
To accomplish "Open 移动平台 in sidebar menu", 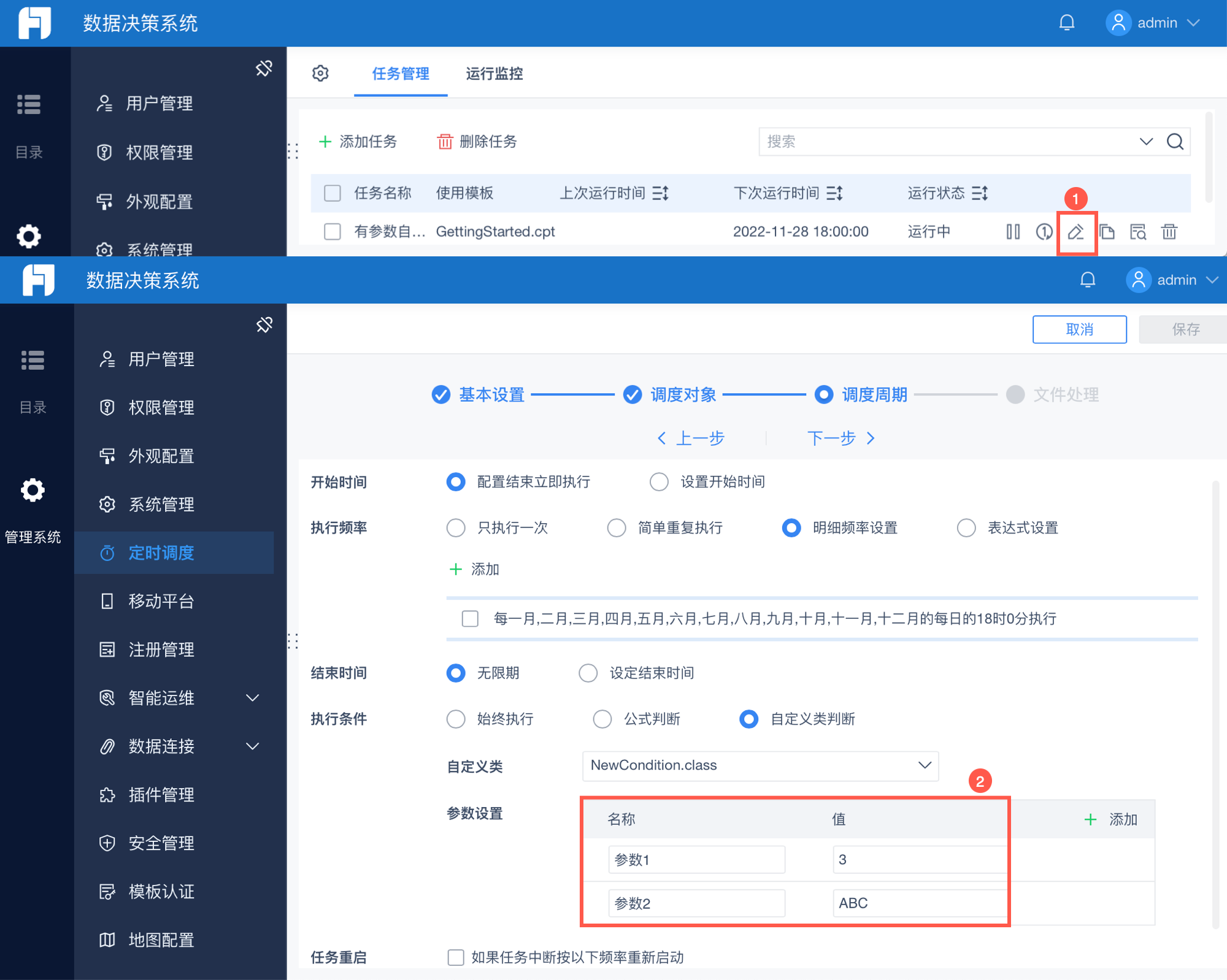I will point(161,601).
